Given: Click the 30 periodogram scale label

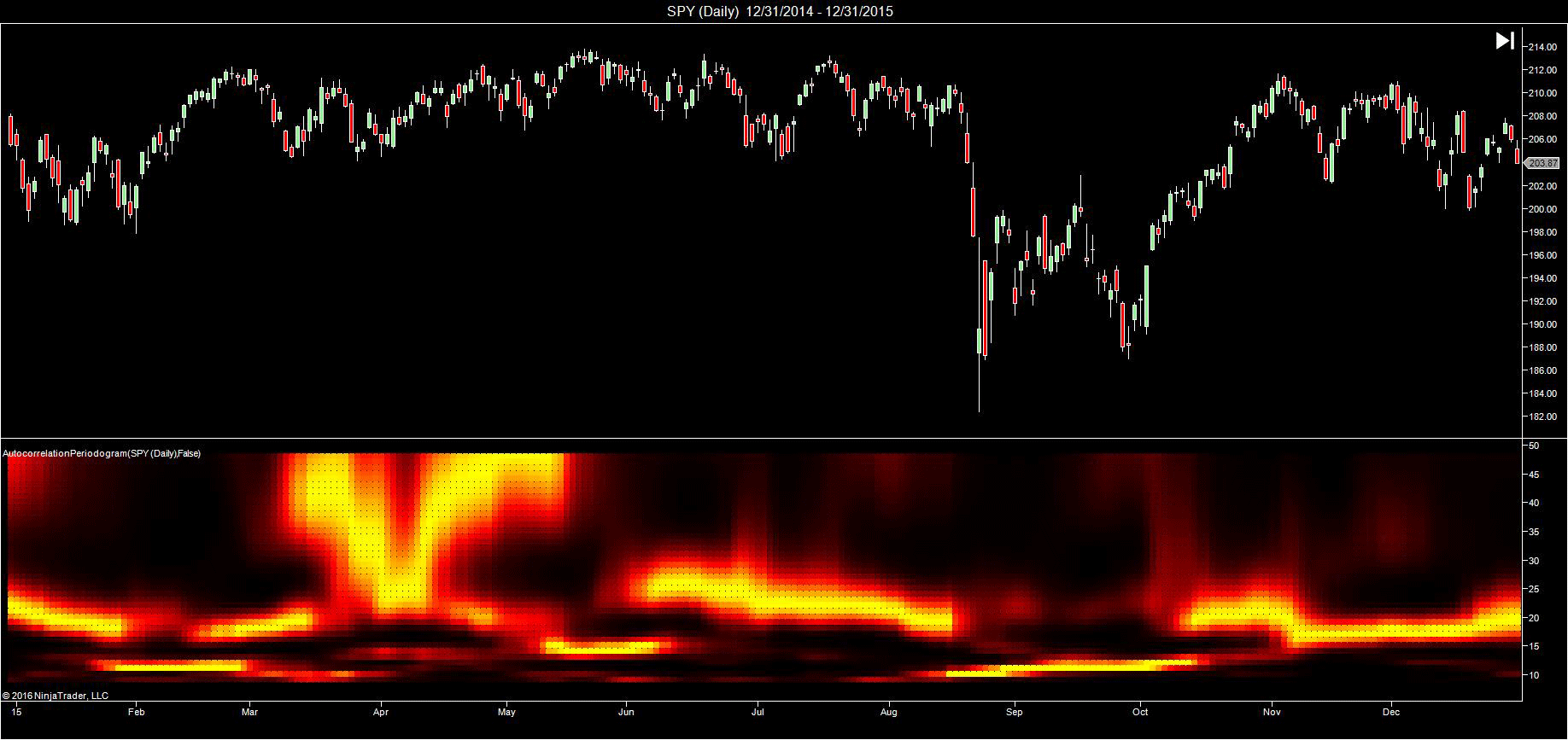Looking at the screenshot, I should point(1534,561).
